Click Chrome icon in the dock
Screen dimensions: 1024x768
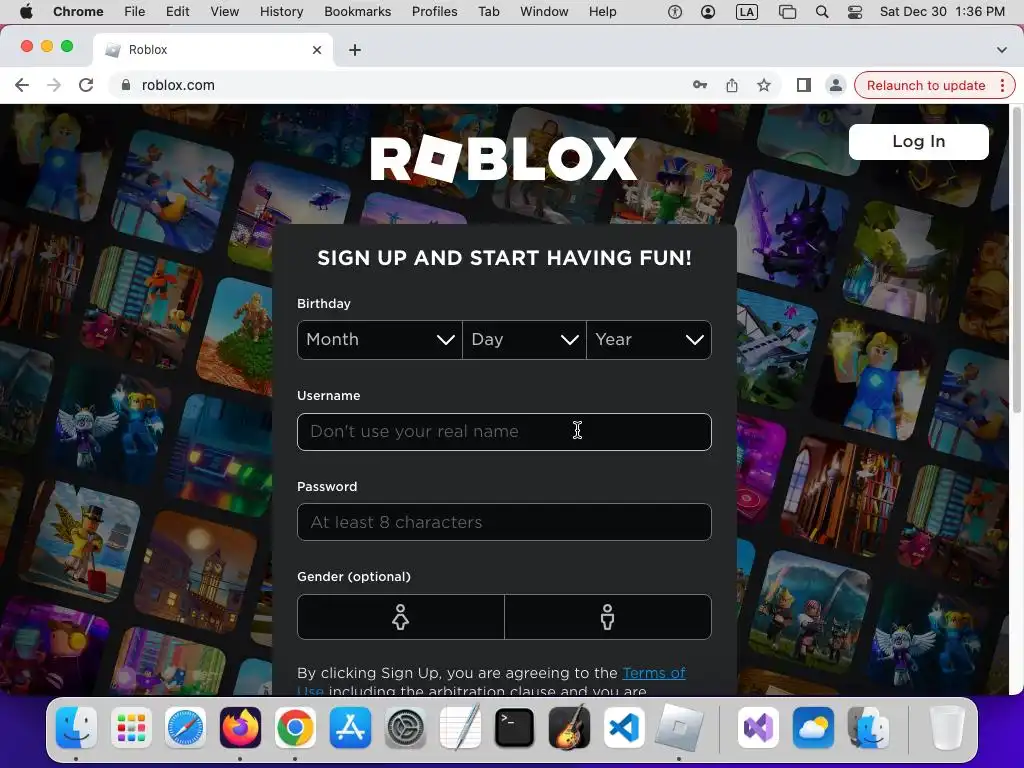[x=295, y=728]
